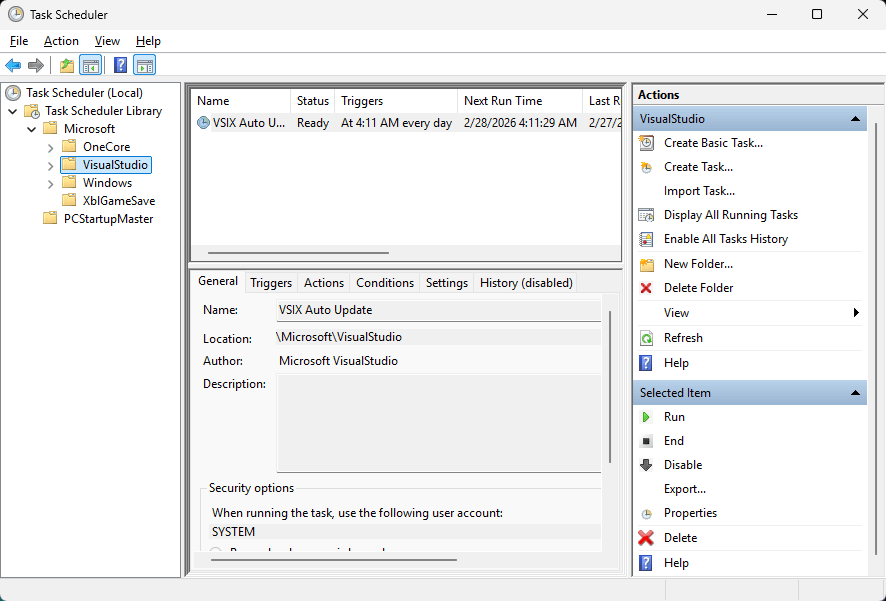This screenshot has height=601, width=886.
Task: Expand the Windows folder node
Action: click(50, 183)
